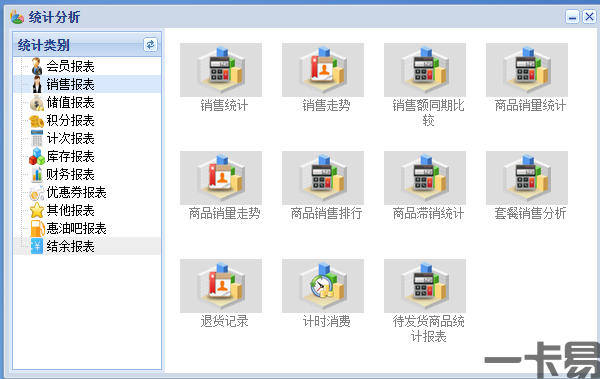Image resolution: width=600 pixels, height=379 pixels.
Task: Open the 销售额同期比较 report icon
Action: tap(425, 70)
